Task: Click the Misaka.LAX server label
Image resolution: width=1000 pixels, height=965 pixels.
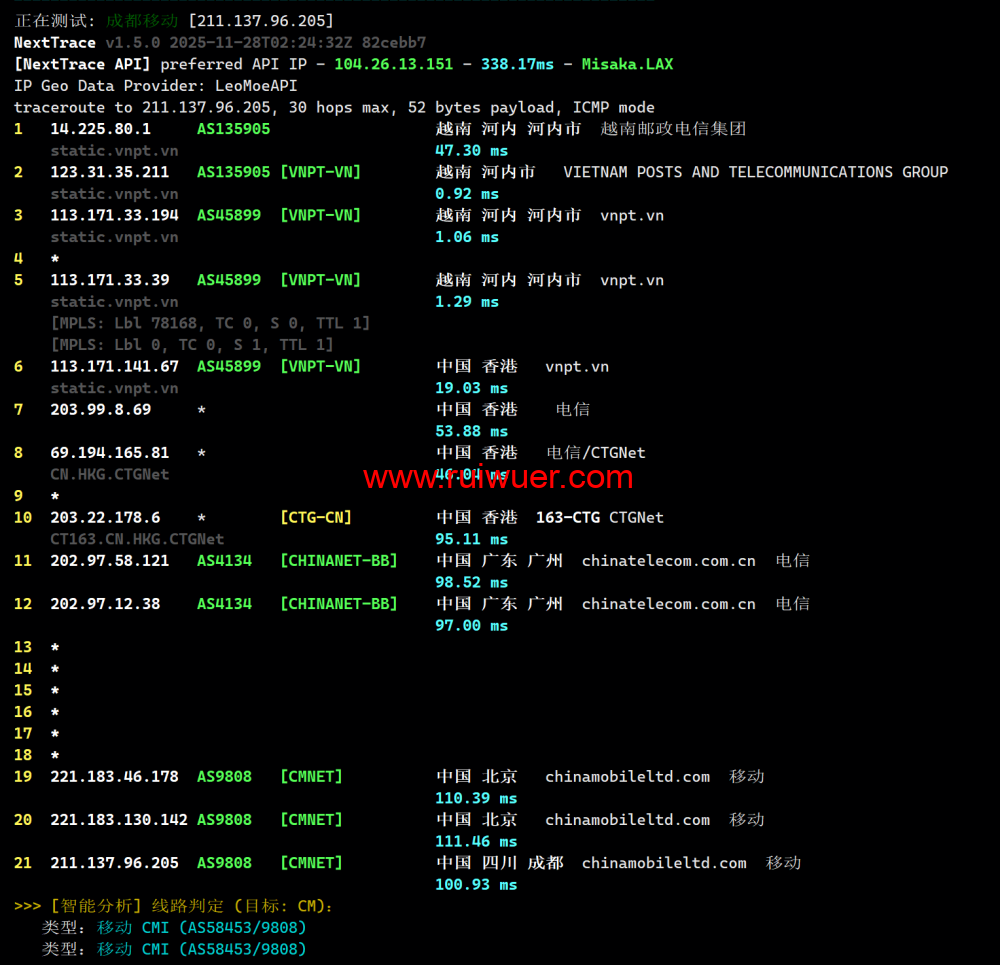Action: [627, 64]
